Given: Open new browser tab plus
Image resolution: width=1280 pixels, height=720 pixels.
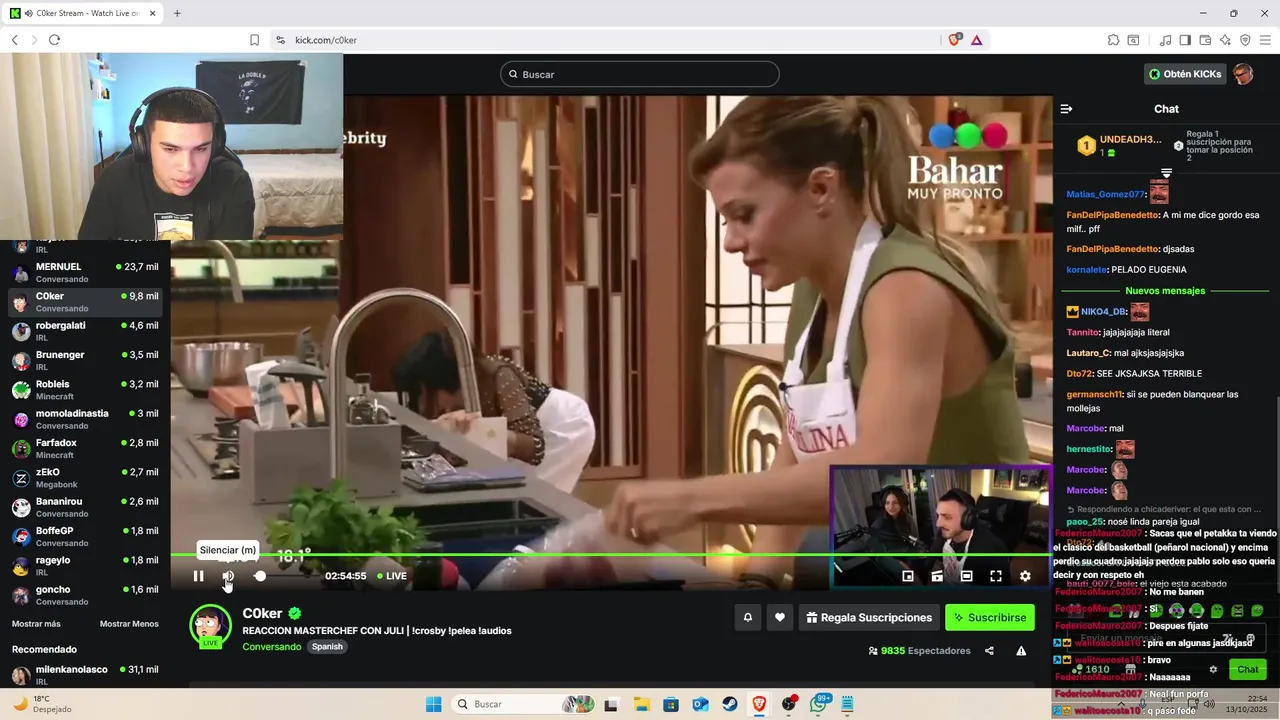Looking at the screenshot, I should 177,13.
